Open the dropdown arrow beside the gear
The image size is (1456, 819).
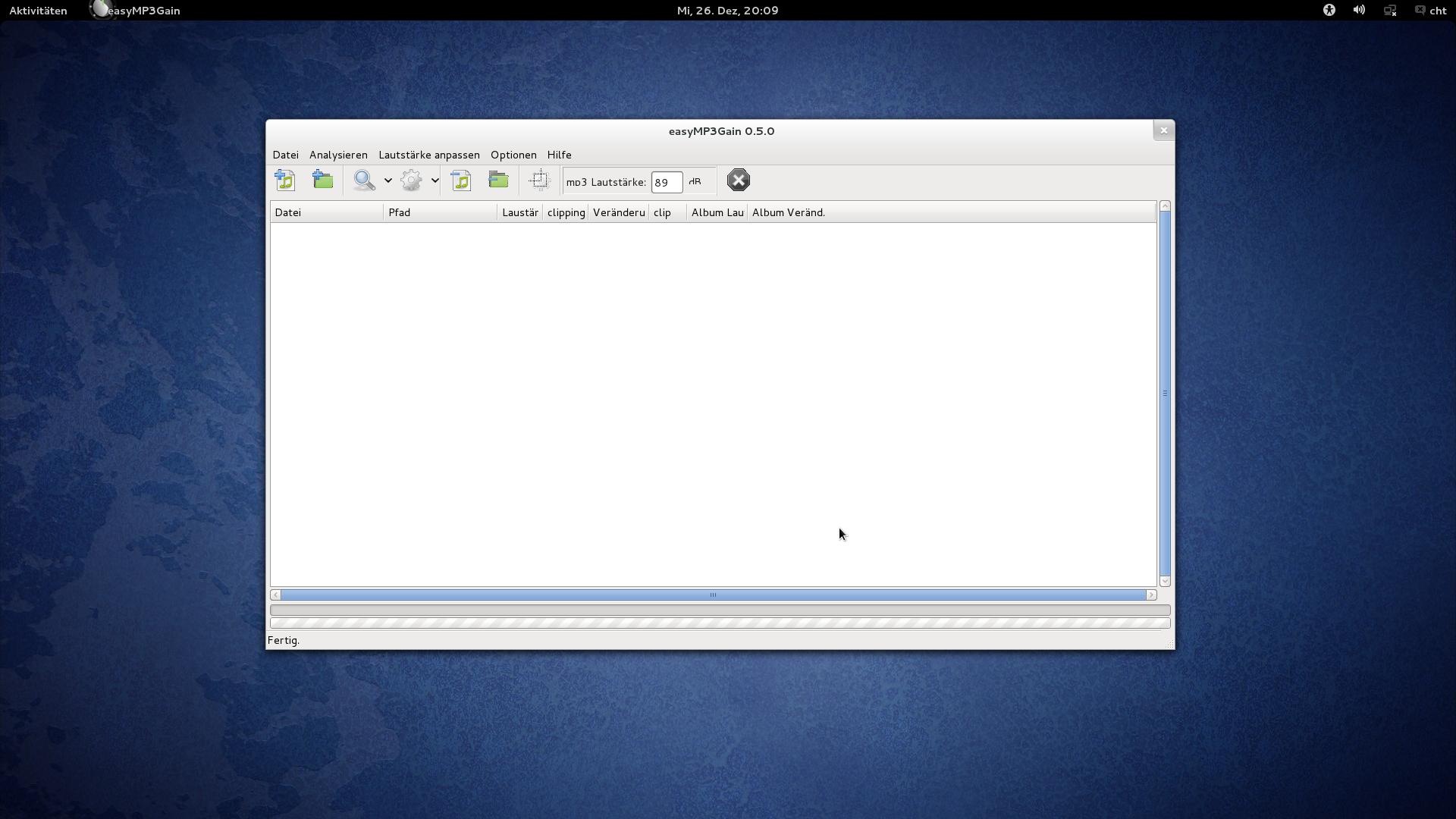pos(435,180)
